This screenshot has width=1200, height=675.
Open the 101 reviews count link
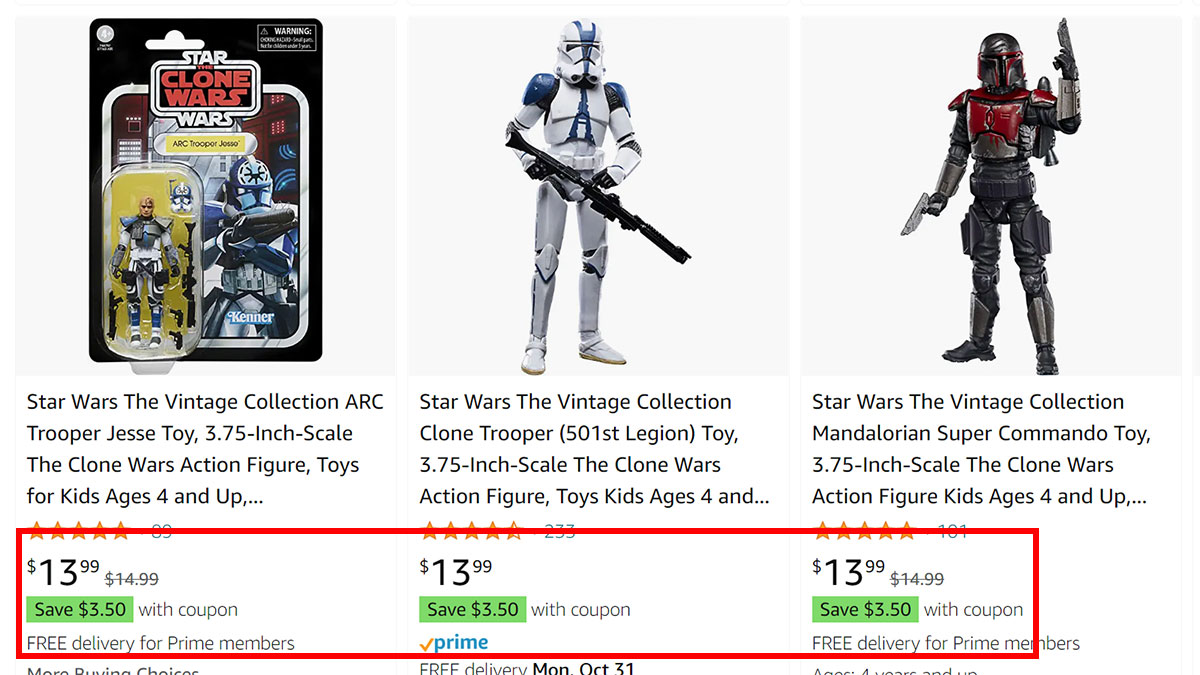coord(952,531)
